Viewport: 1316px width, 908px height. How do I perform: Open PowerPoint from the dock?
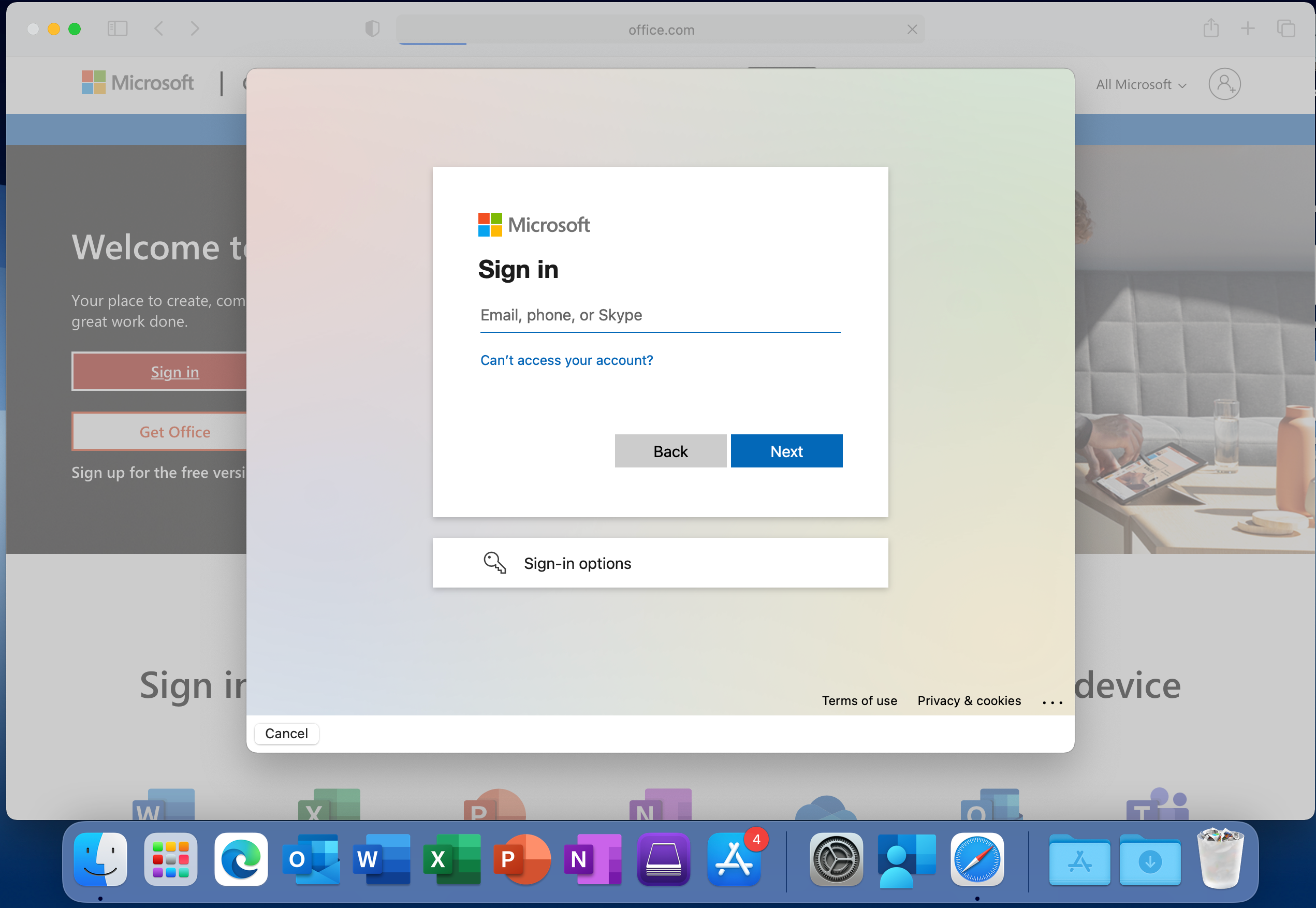(x=523, y=859)
